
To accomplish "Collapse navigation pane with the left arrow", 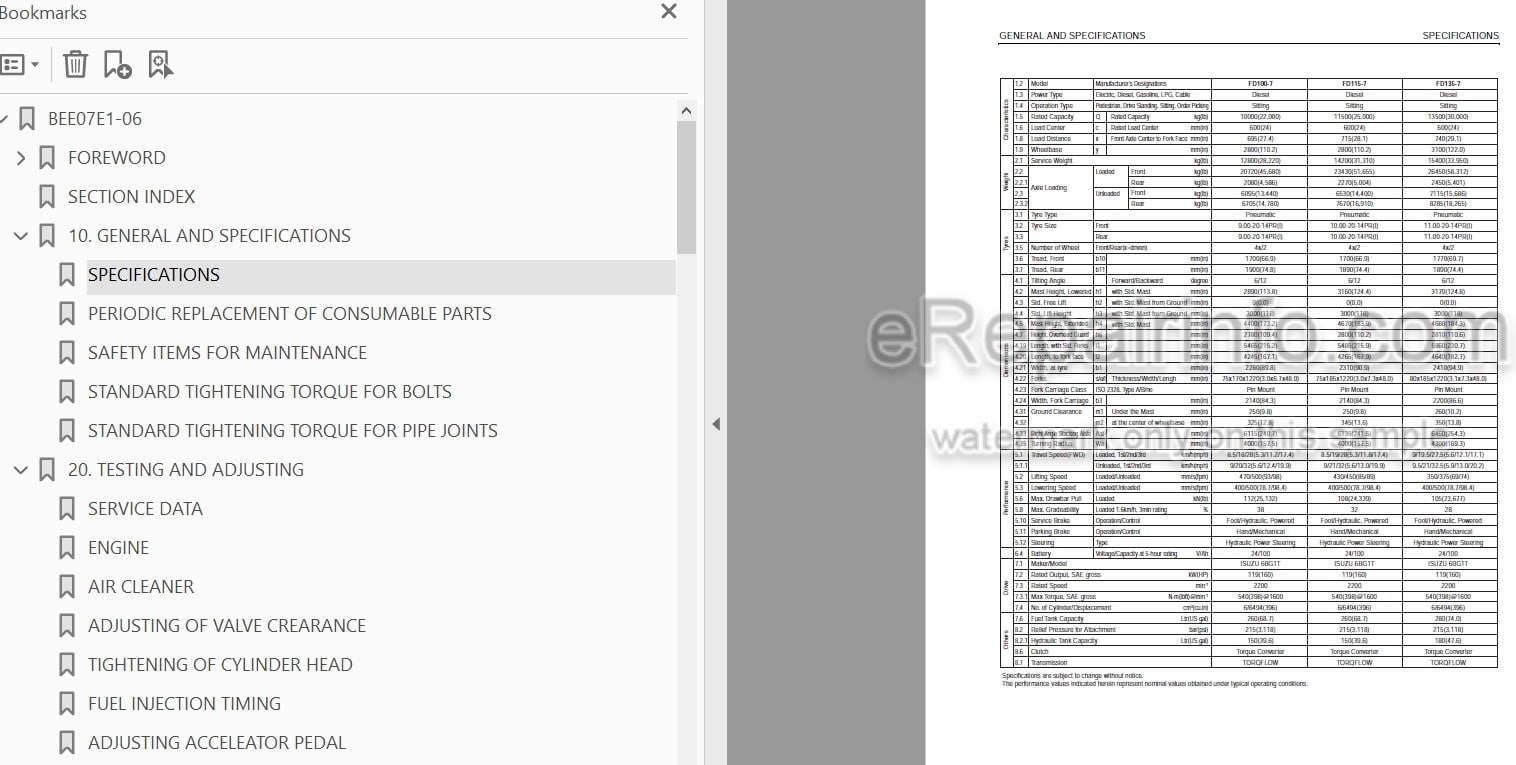I will 716,424.
